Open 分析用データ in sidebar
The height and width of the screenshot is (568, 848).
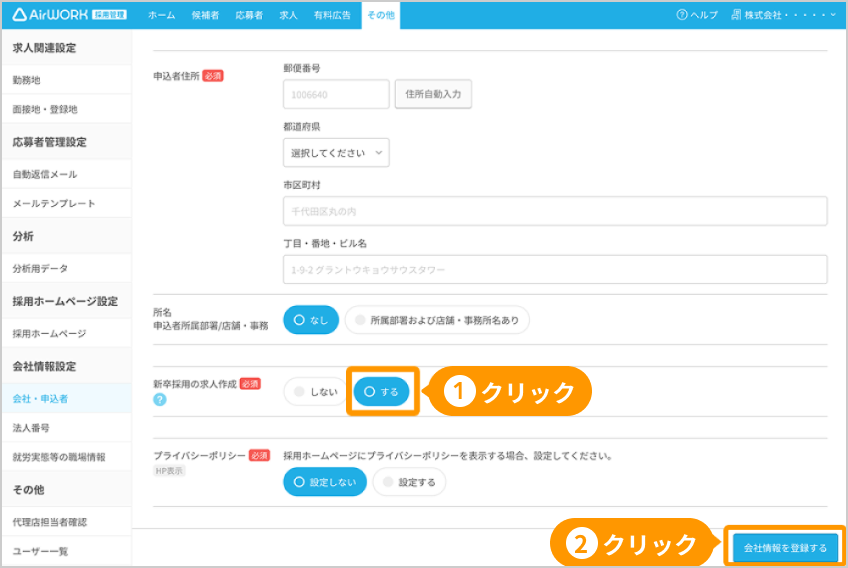coord(67,268)
